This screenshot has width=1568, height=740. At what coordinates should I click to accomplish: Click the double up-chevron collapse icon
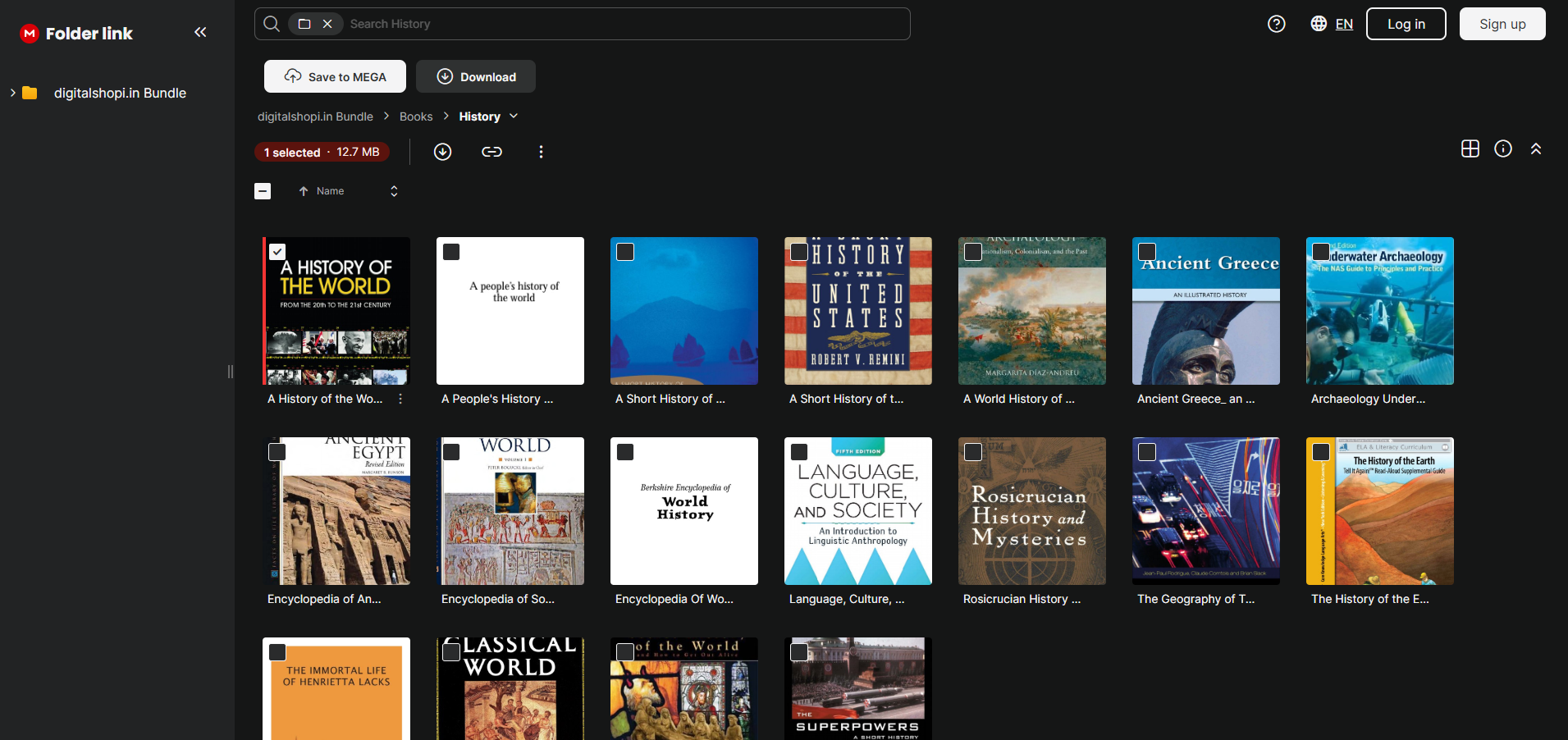pos(1536,148)
